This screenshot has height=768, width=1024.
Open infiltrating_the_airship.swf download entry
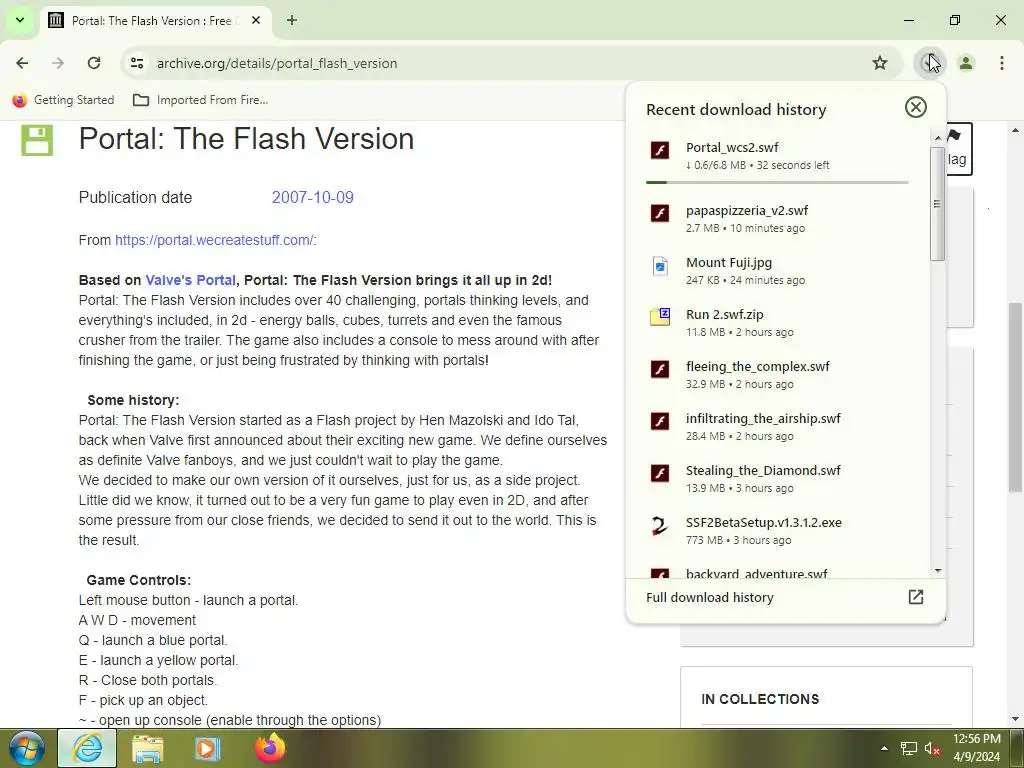(777, 426)
